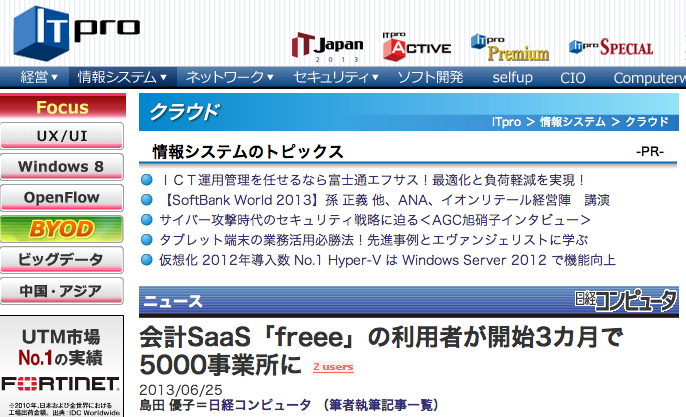Select the UX/UI focus button
Image resolution: width=686 pixels, height=417 pixels.
point(62,136)
